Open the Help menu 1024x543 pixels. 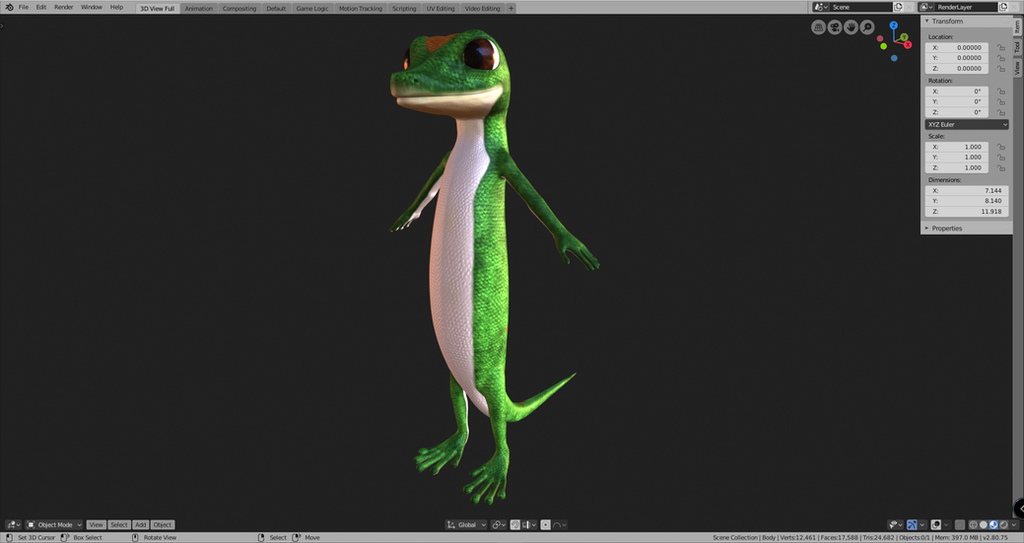pyautogui.click(x=116, y=7)
